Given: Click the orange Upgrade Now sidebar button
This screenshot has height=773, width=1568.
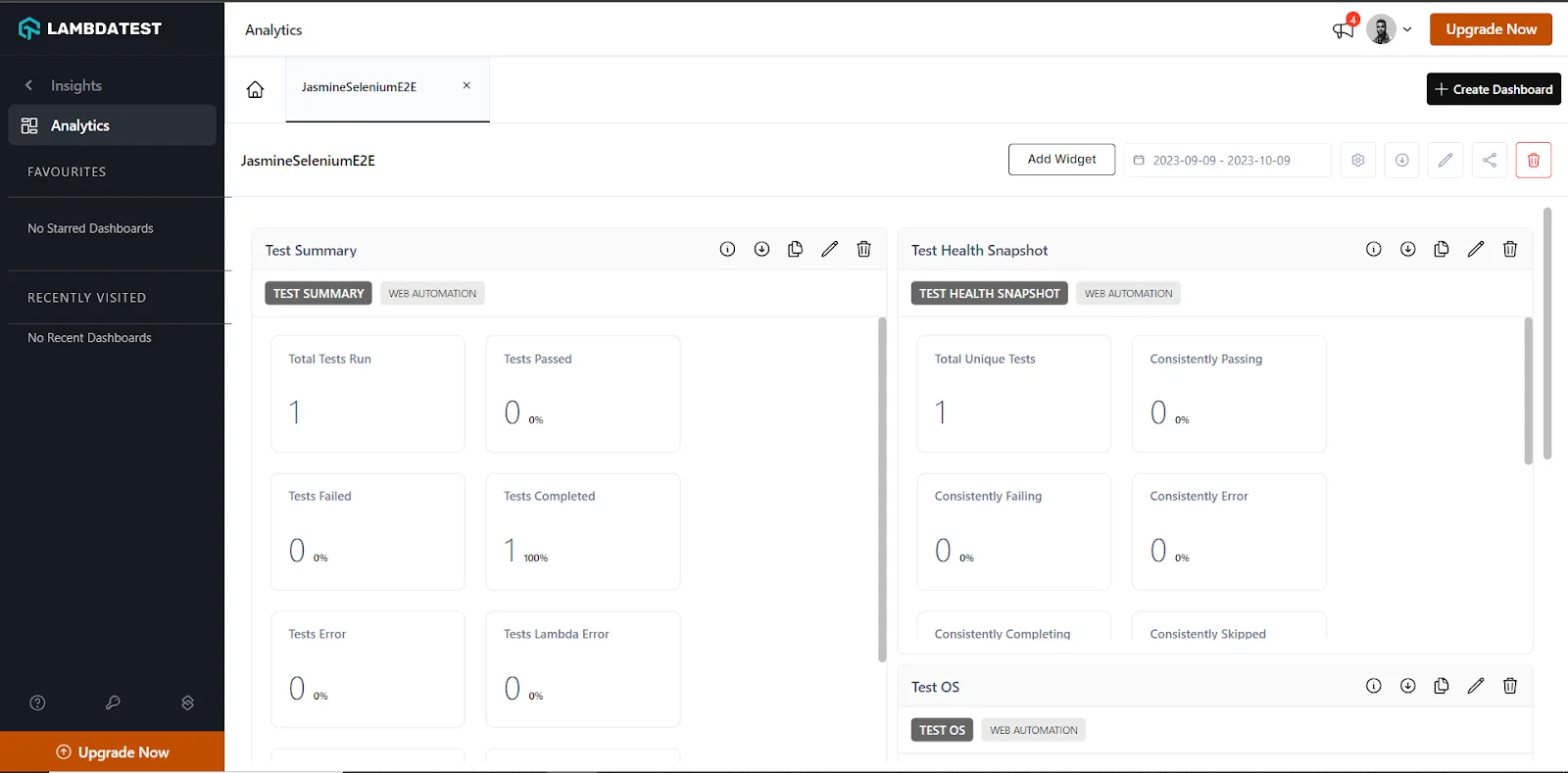Looking at the screenshot, I should tap(112, 752).
